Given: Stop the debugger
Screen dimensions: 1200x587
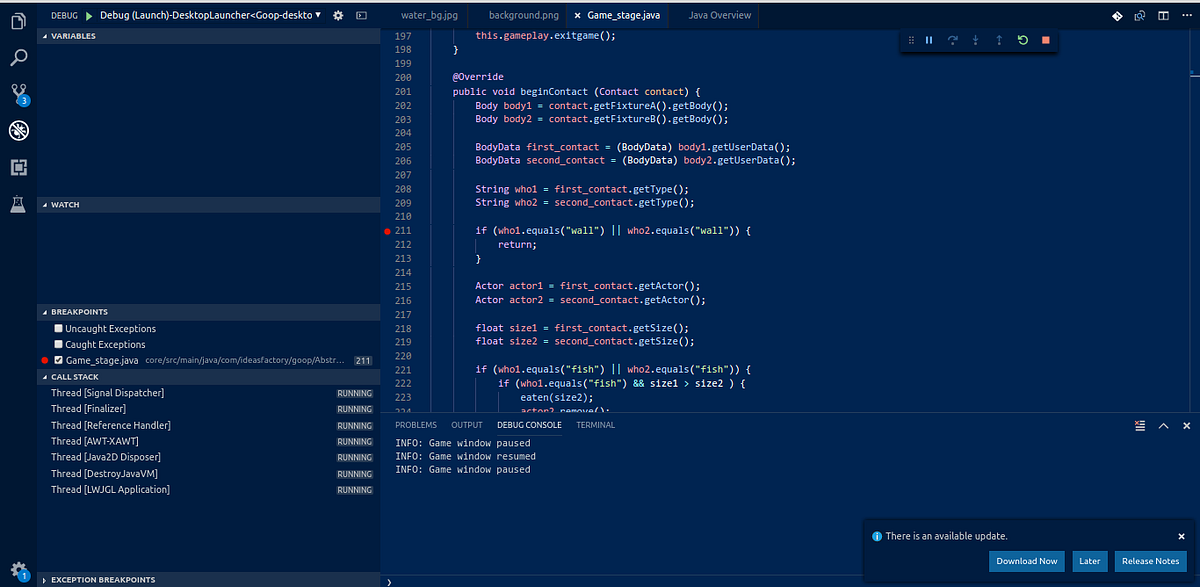Looking at the screenshot, I should [1043, 40].
